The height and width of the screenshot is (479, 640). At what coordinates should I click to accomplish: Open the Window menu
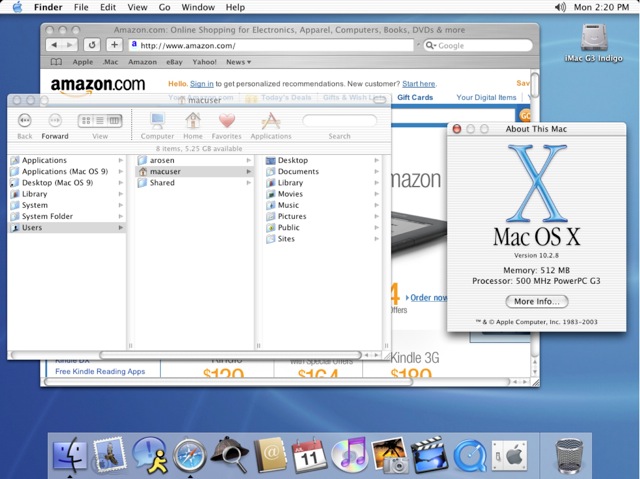(198, 7)
